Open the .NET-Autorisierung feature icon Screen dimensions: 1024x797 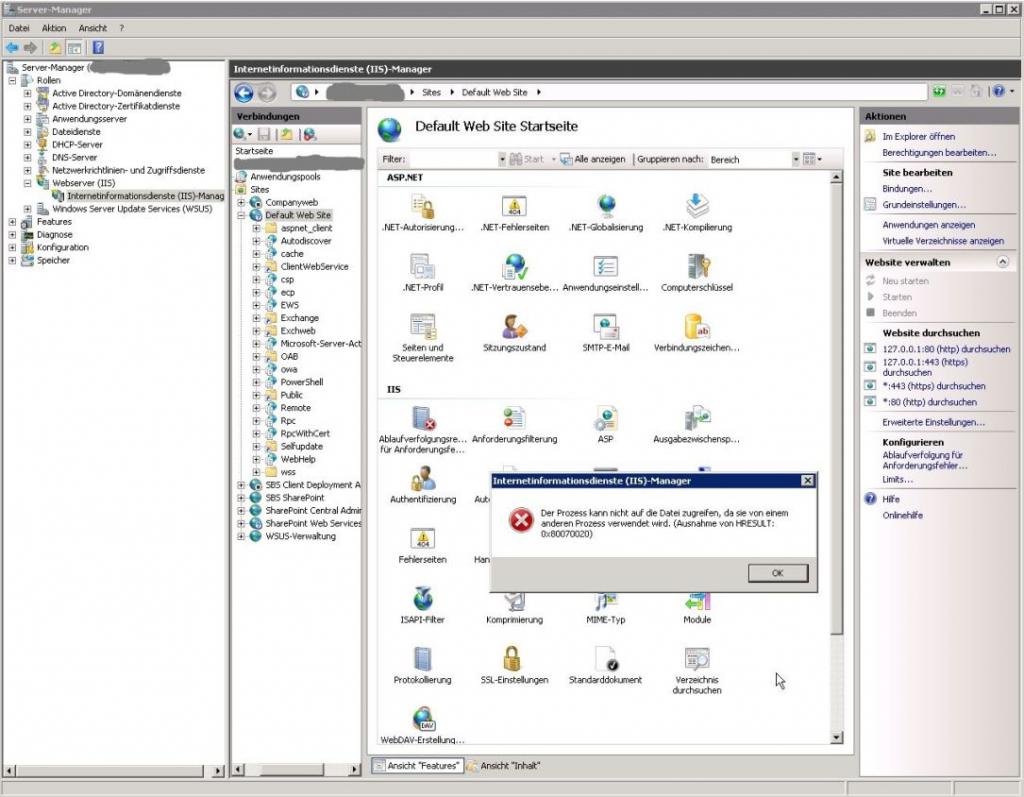(x=423, y=206)
